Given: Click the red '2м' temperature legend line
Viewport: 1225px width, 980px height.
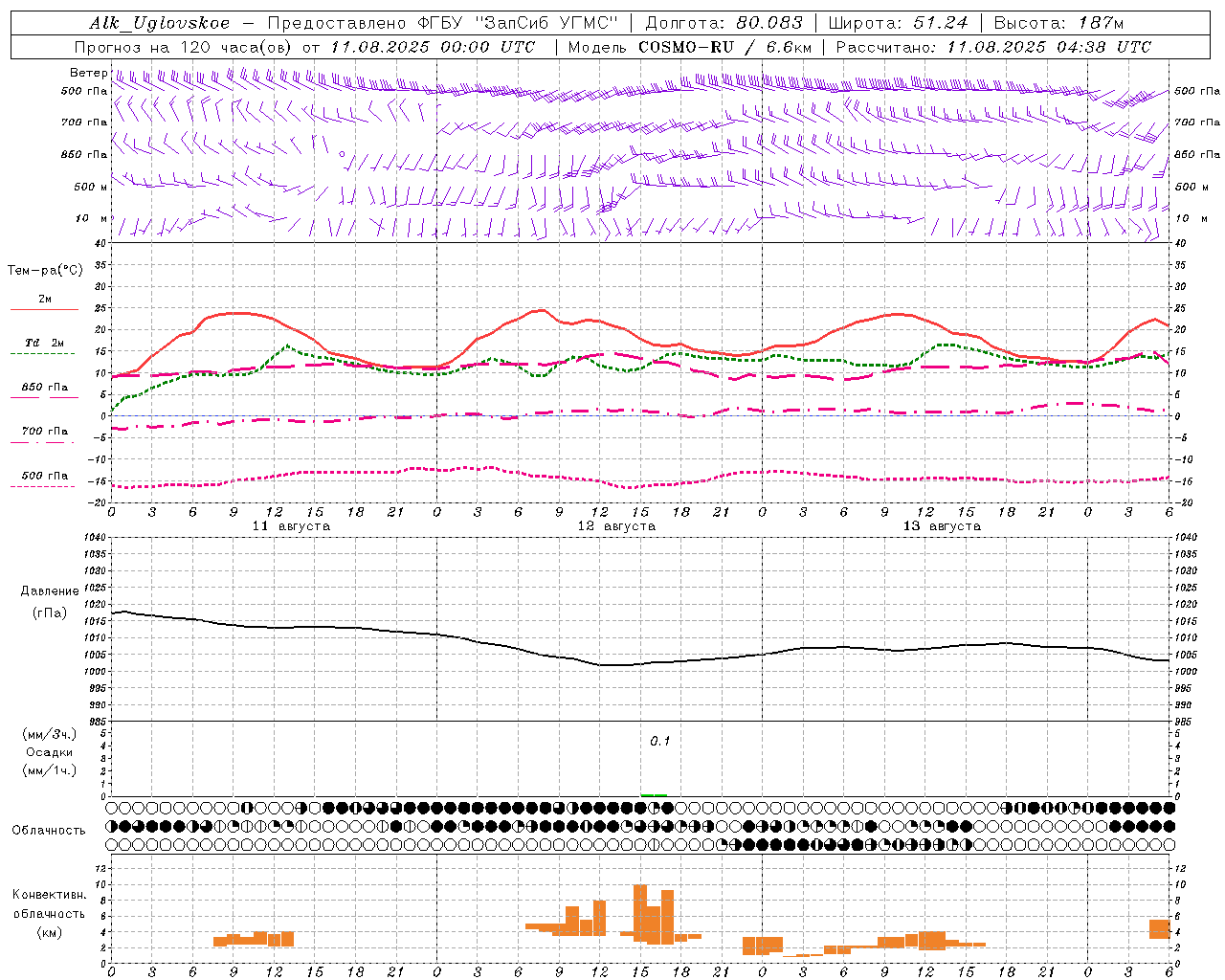Looking at the screenshot, I should click(x=44, y=310).
